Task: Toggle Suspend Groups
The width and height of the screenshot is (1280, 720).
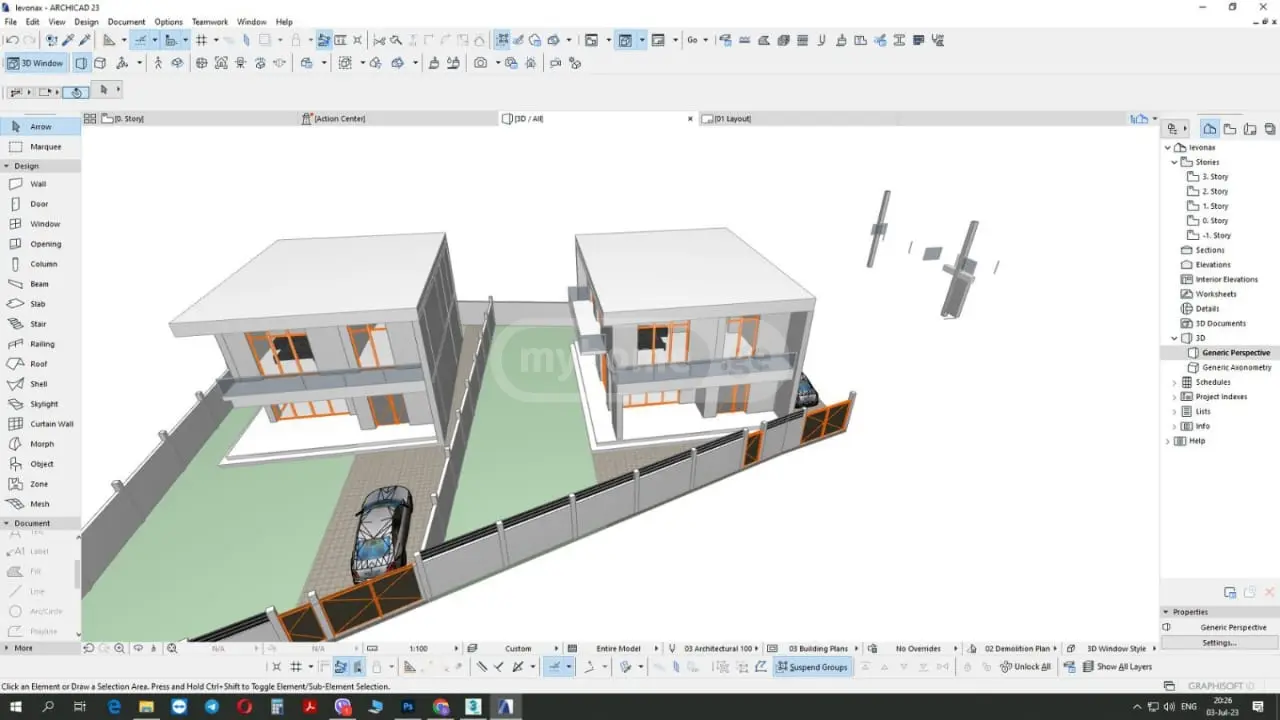Action: (x=811, y=667)
